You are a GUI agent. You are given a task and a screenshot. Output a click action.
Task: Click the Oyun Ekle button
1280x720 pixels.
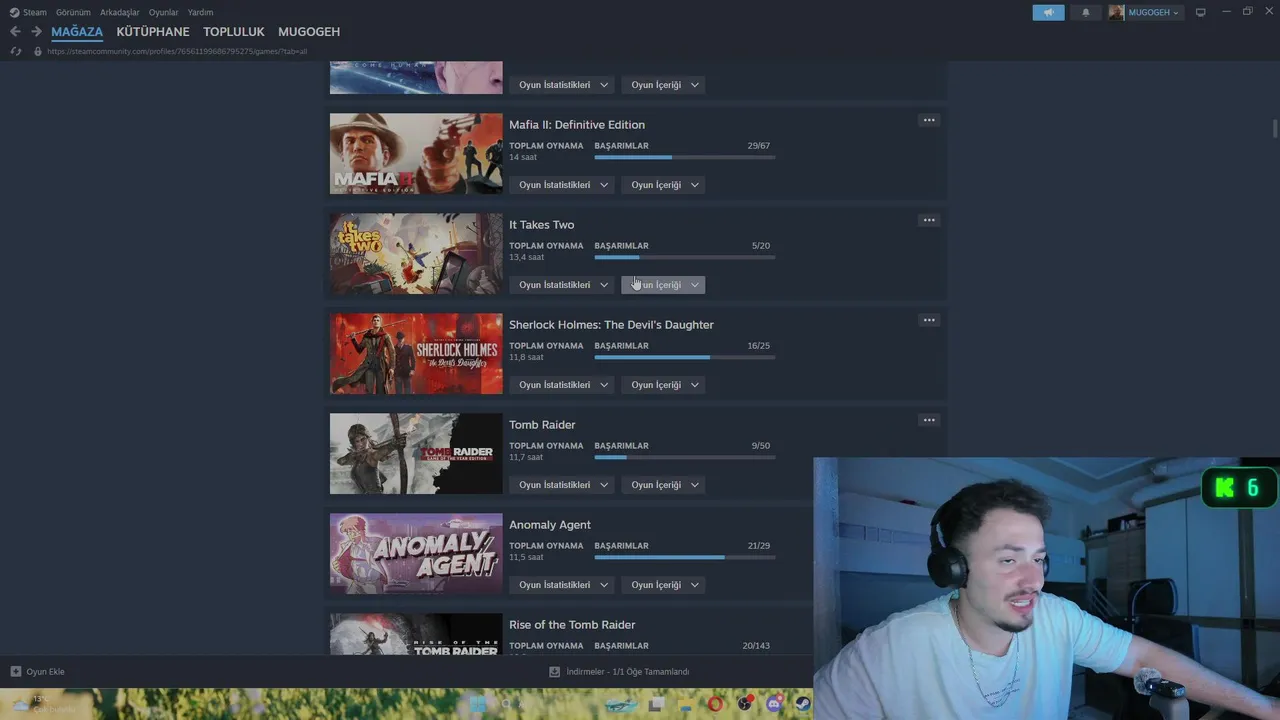(37, 671)
